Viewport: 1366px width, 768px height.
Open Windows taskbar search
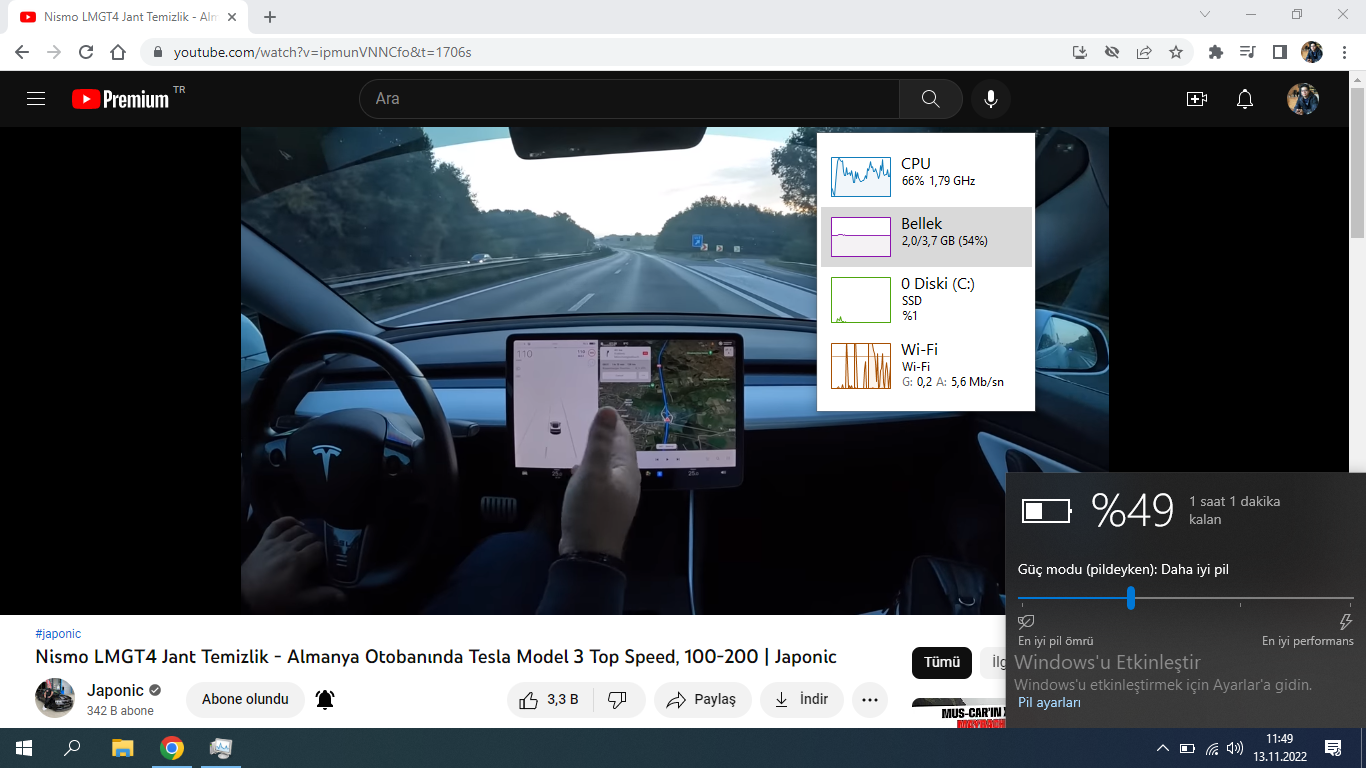[x=72, y=748]
